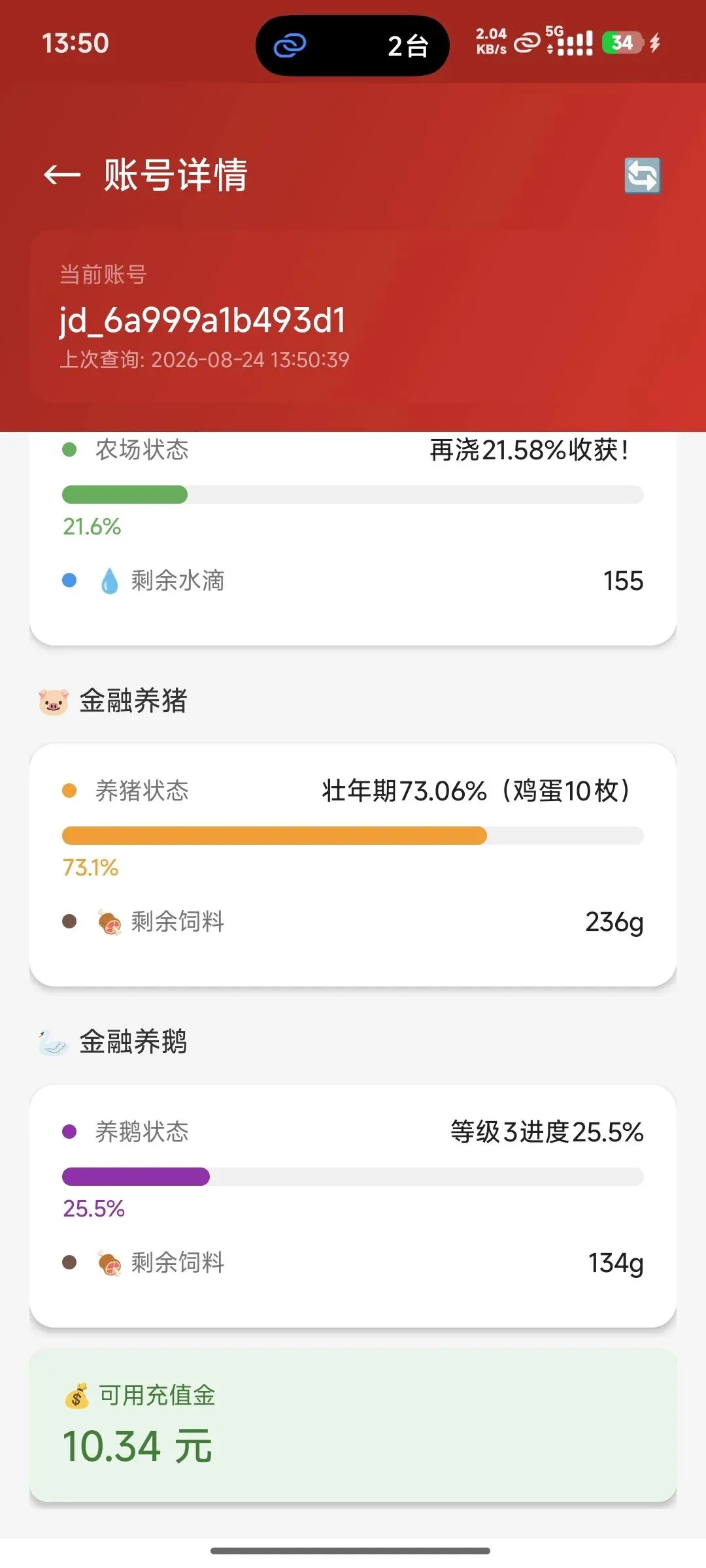This screenshot has height=1568, width=706.
Task: Tap the 10.34 元 recharge balance card
Action: tap(353, 1426)
